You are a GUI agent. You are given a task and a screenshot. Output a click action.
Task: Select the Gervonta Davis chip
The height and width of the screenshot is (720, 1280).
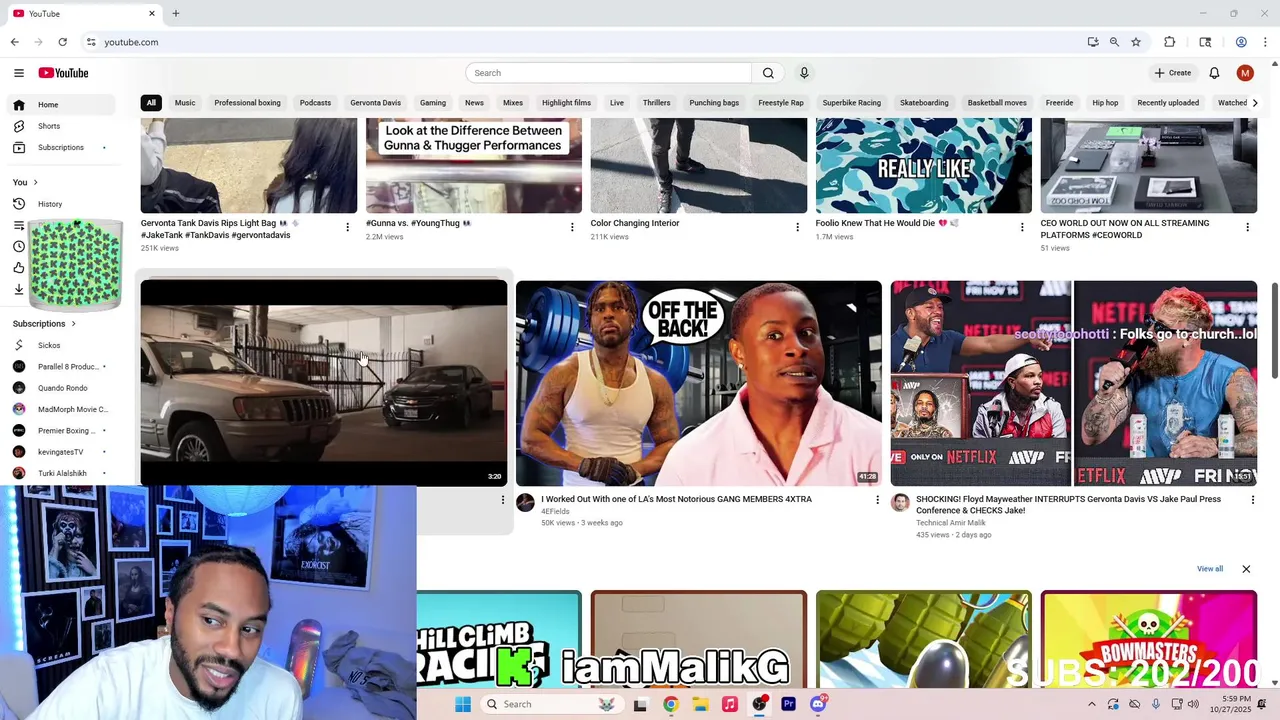point(375,103)
